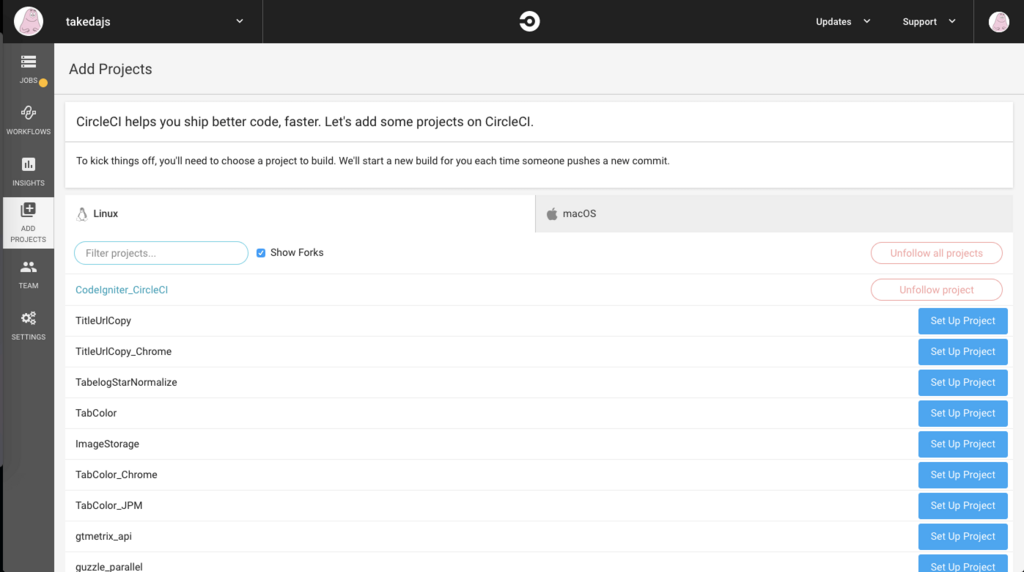
Task: Set up the TabColor project
Action: pyautogui.click(x=963, y=413)
